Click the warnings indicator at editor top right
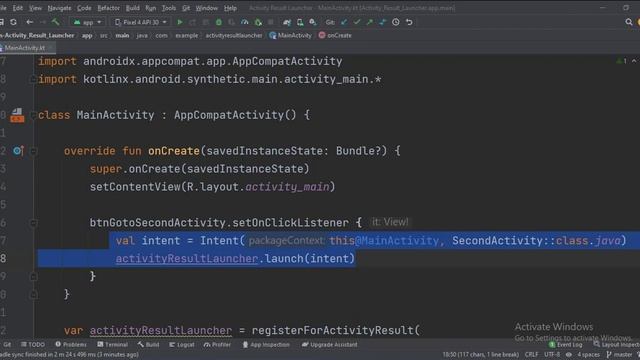The height and width of the screenshot is (360, 640). (x=623, y=61)
